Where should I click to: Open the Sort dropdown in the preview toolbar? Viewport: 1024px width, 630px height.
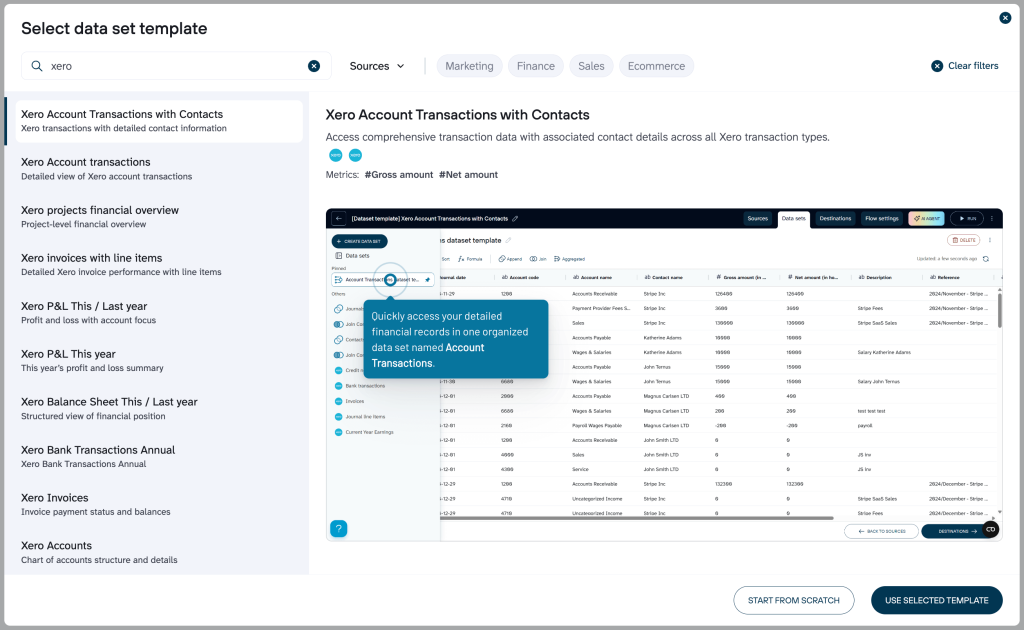click(447, 258)
